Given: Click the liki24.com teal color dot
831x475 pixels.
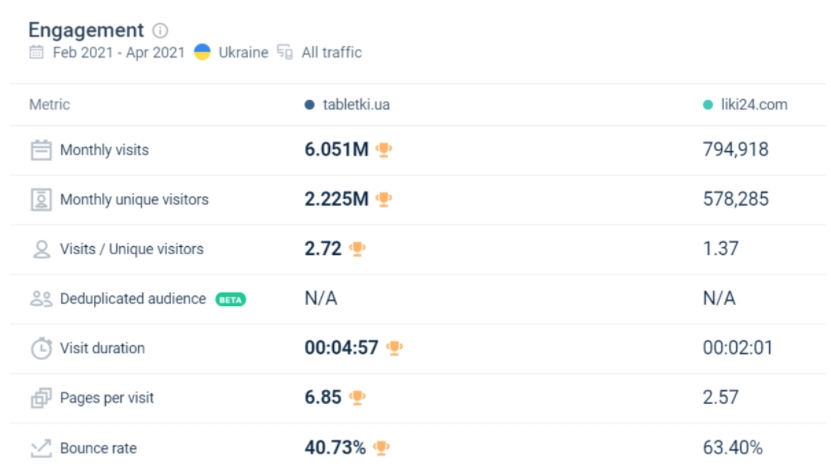Looking at the screenshot, I should coord(708,104).
